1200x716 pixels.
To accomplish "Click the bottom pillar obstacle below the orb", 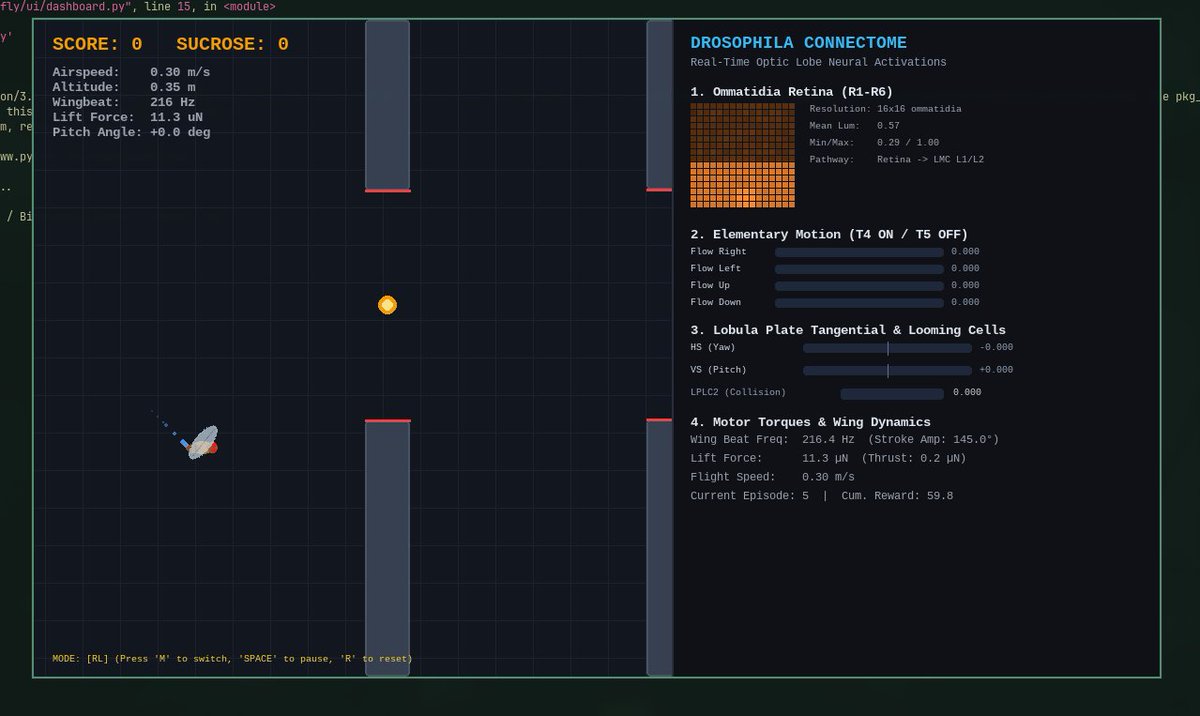I will point(387,548).
